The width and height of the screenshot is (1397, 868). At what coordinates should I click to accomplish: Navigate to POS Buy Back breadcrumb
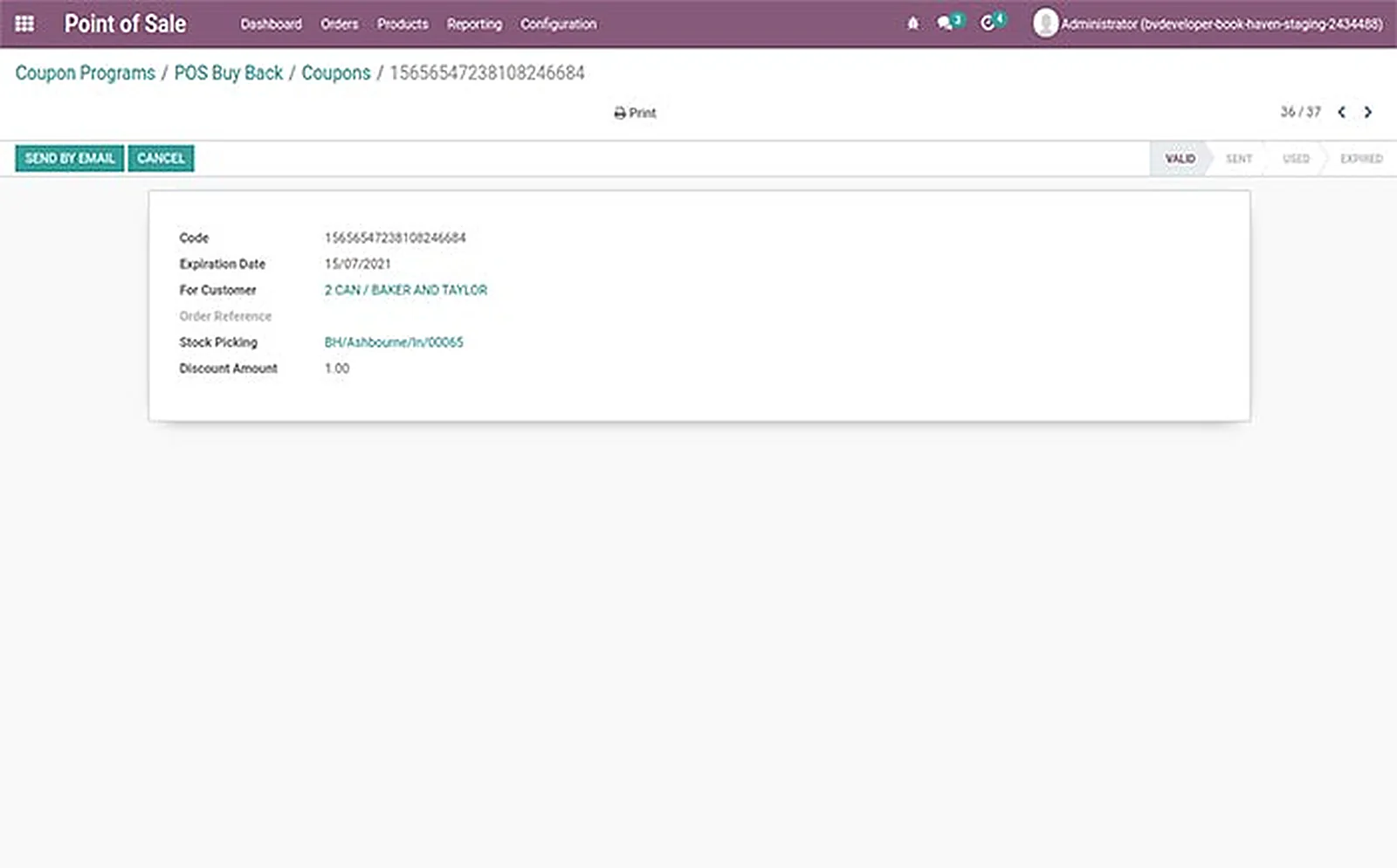pos(229,72)
